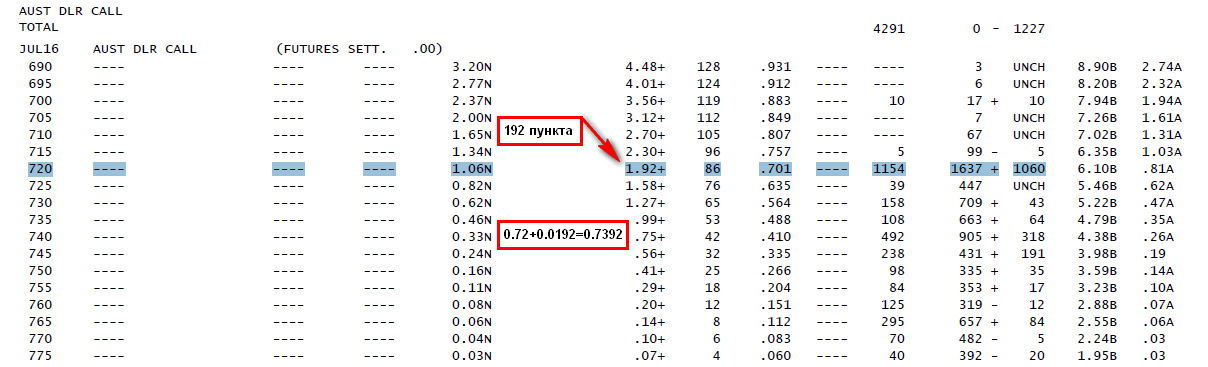The image size is (1208, 367).
Task: Select the 775 strike price cell
Action: (x=39, y=355)
